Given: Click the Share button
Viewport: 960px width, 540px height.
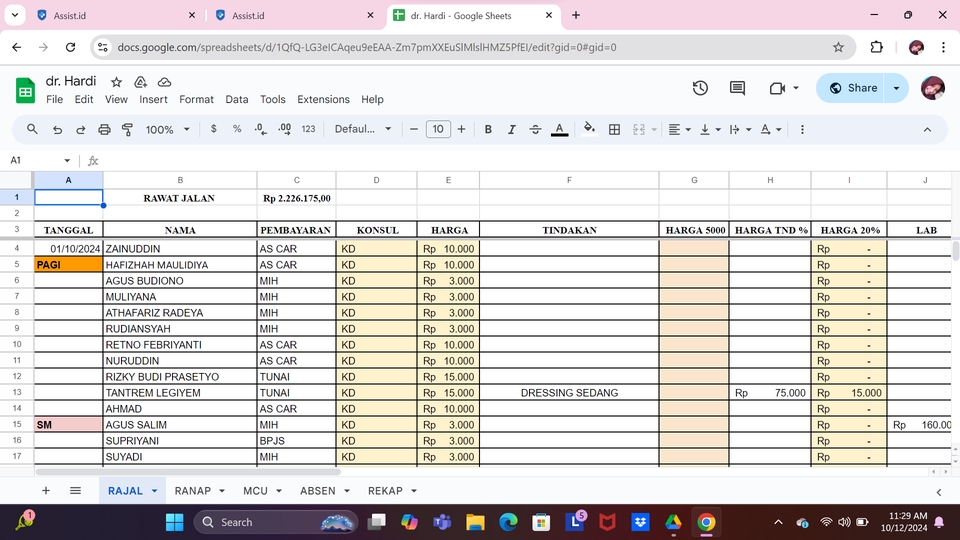Looking at the screenshot, I should pyautogui.click(x=850, y=88).
